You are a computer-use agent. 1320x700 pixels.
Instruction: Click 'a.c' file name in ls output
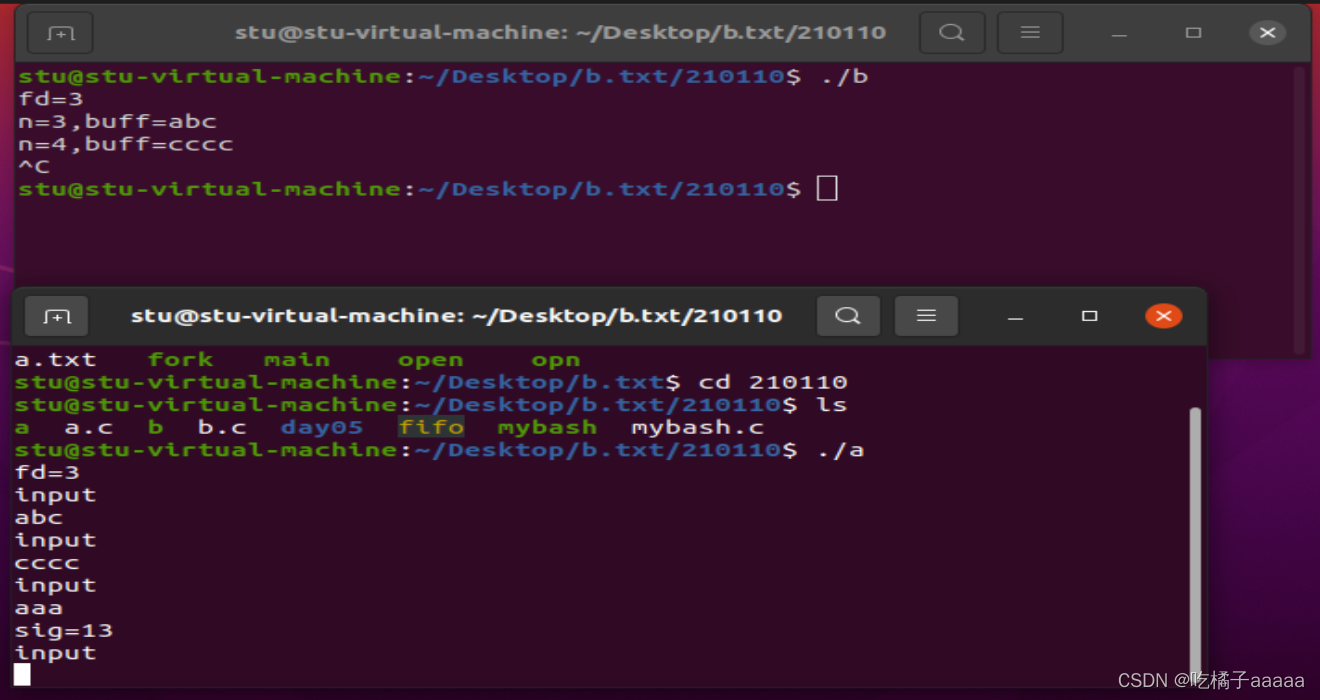click(x=89, y=428)
